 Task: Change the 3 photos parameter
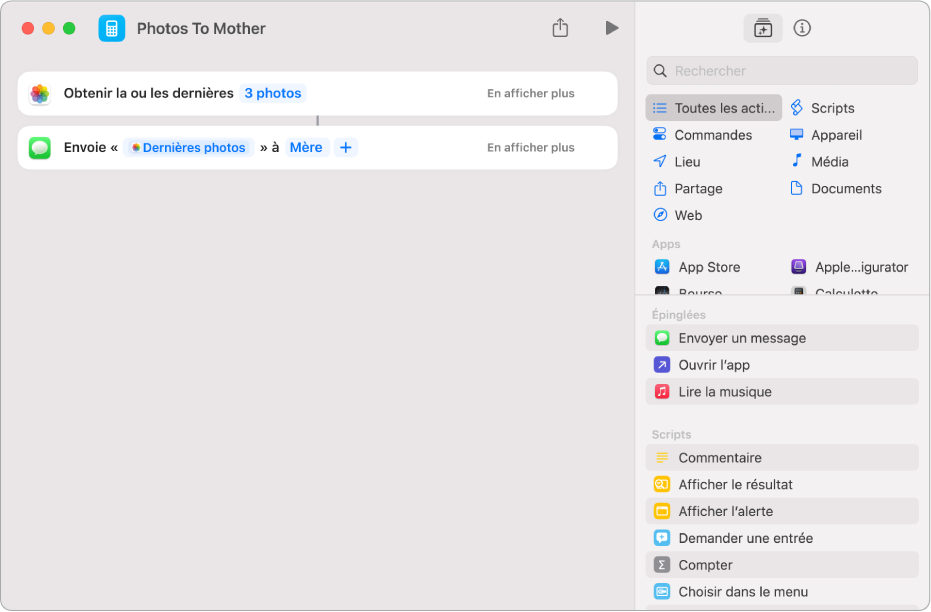273,93
